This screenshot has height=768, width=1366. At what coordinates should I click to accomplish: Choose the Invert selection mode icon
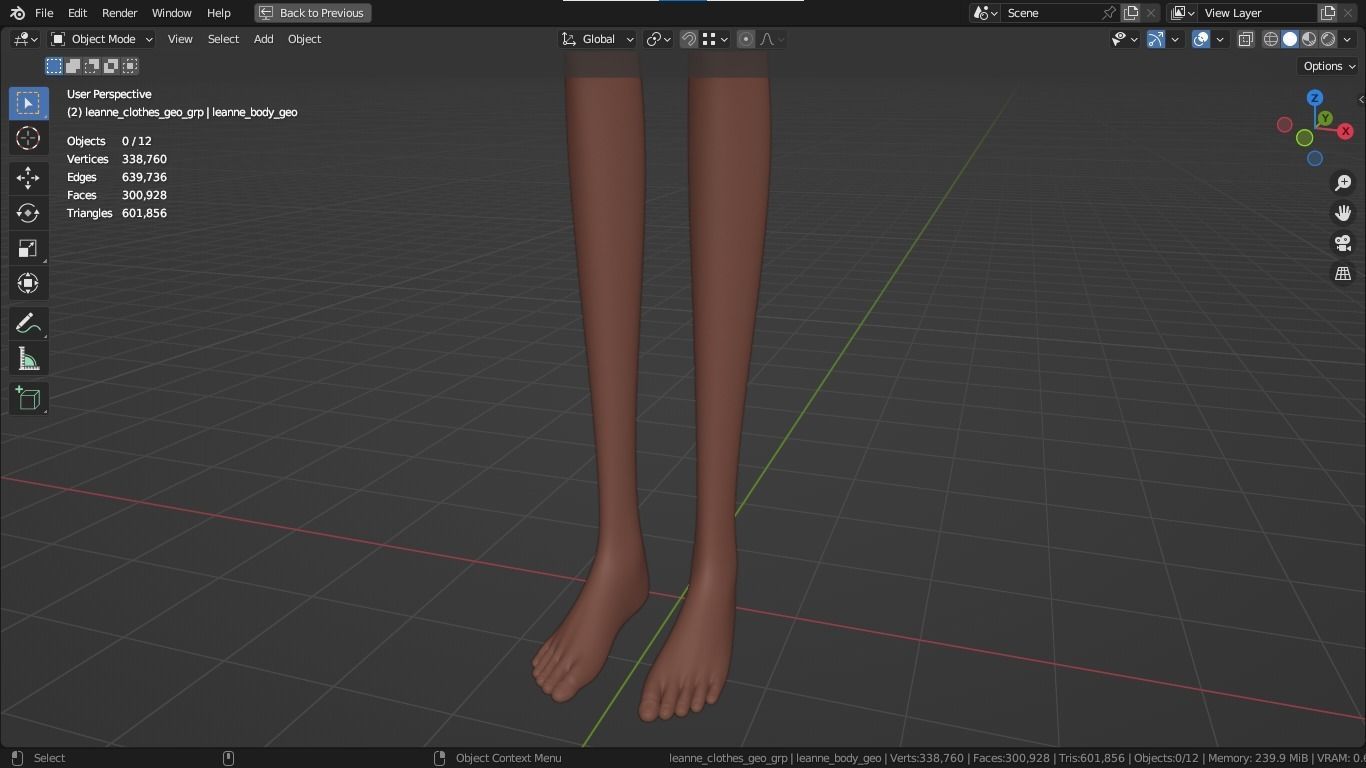pos(111,66)
